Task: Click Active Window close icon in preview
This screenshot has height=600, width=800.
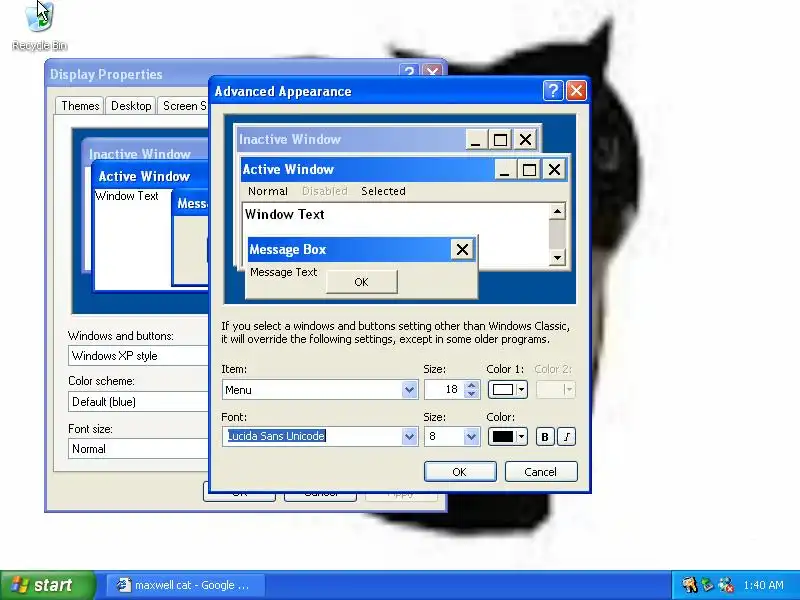Action: click(x=554, y=169)
